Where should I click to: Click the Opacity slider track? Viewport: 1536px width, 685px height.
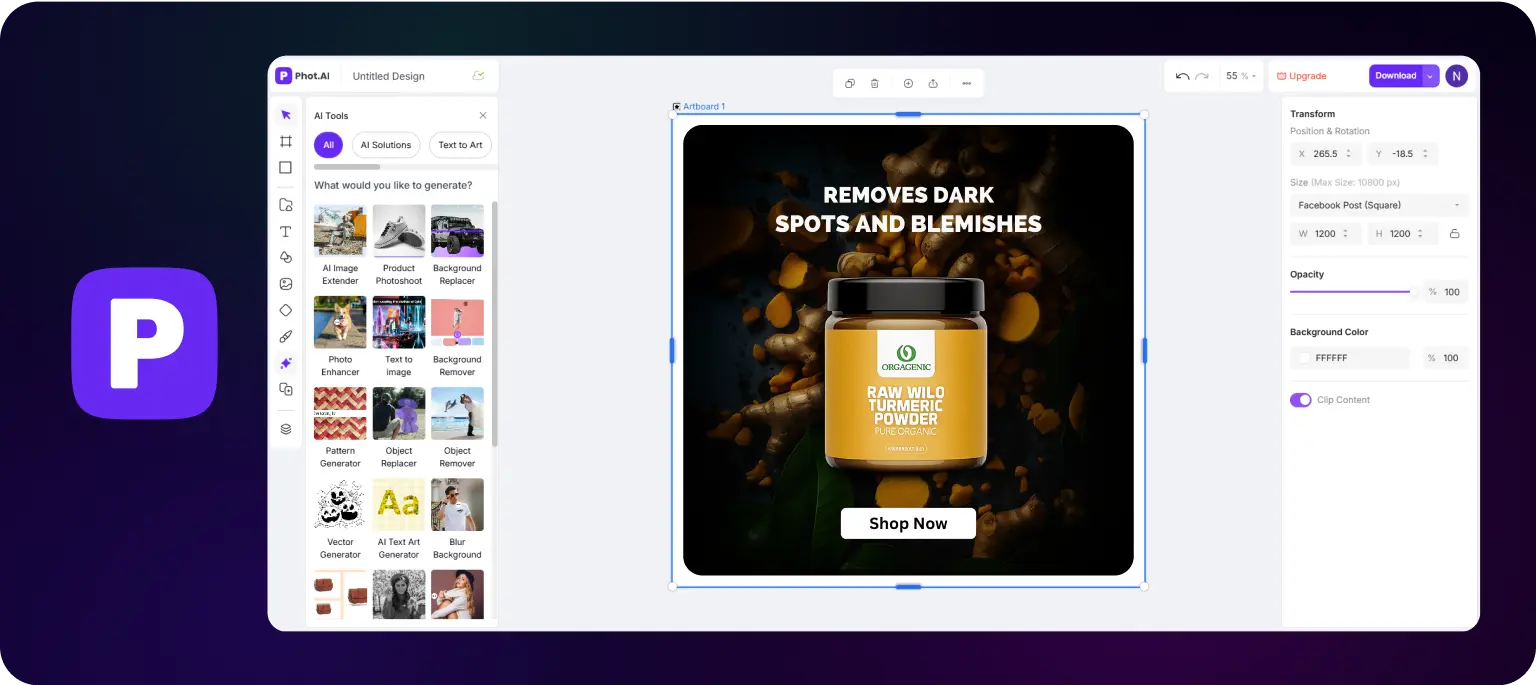click(x=1353, y=292)
